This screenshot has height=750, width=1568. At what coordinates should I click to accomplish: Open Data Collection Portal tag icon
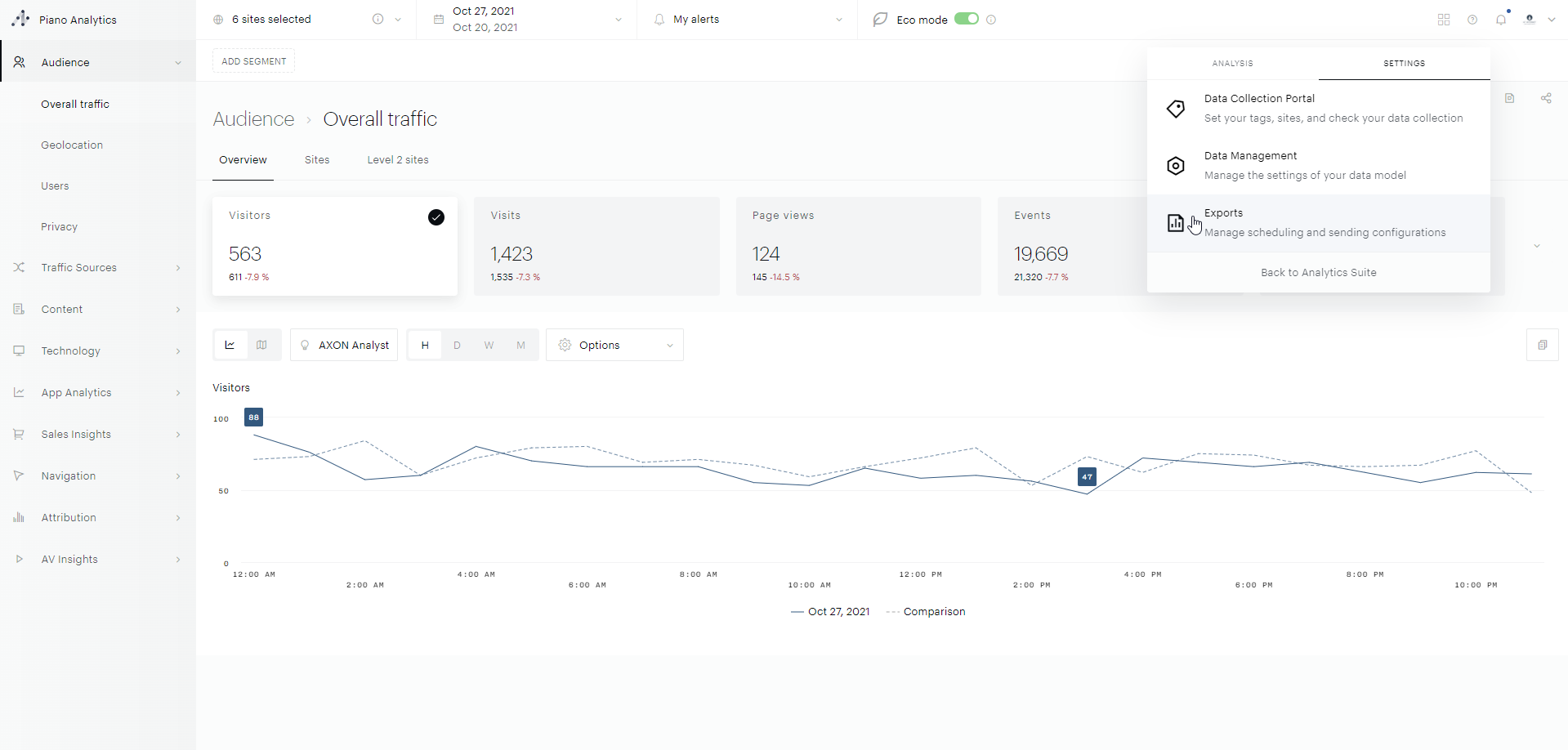[1176, 109]
